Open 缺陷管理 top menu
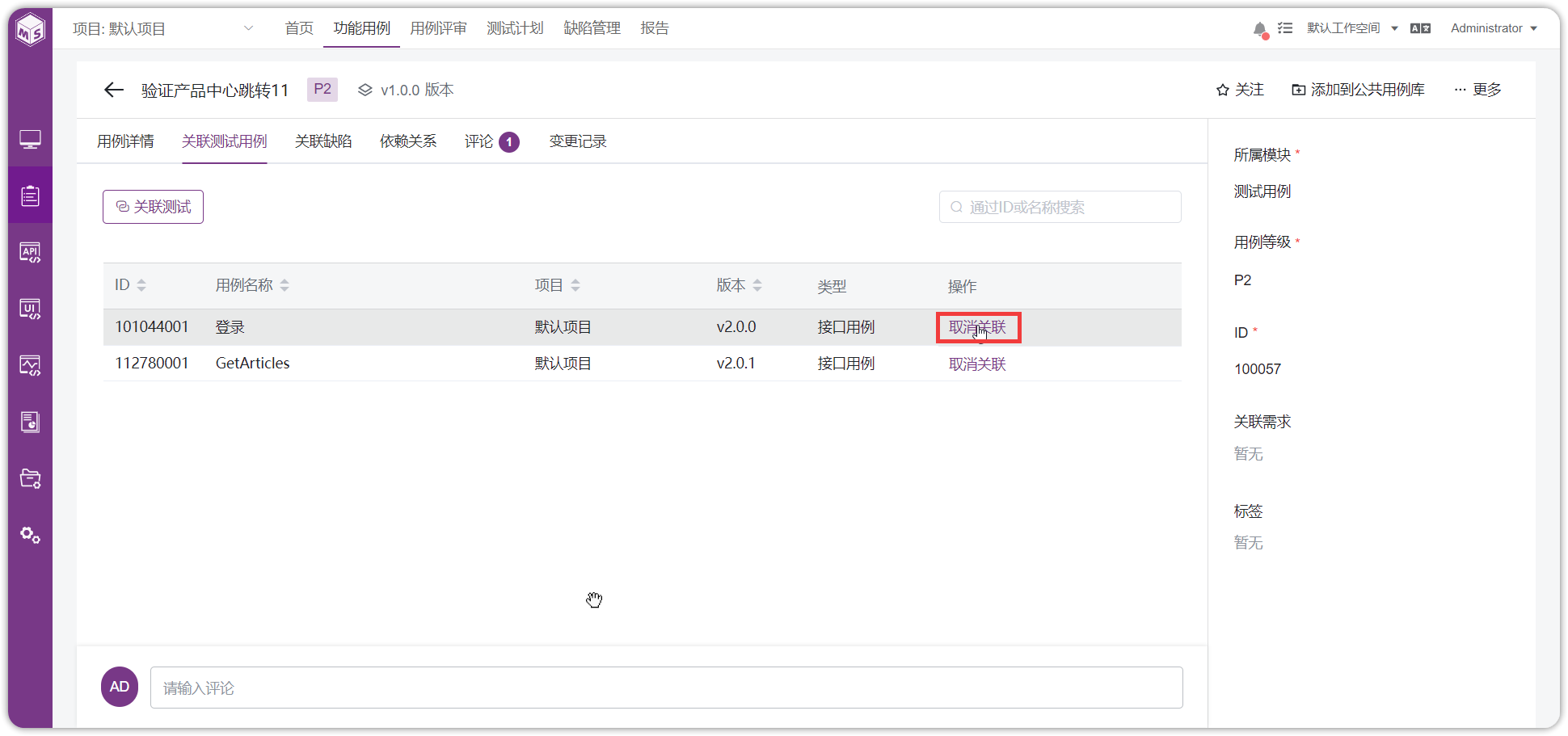The width and height of the screenshot is (1568, 736). [x=592, y=28]
